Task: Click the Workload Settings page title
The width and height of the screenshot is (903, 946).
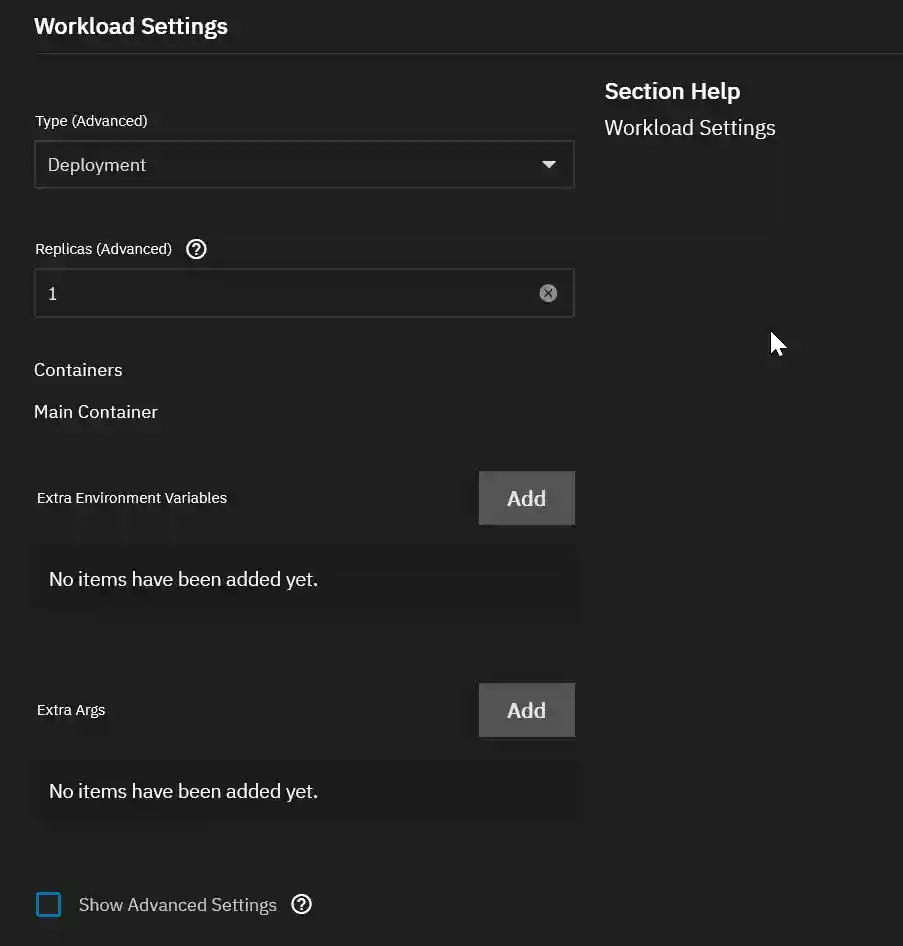Action: point(130,26)
